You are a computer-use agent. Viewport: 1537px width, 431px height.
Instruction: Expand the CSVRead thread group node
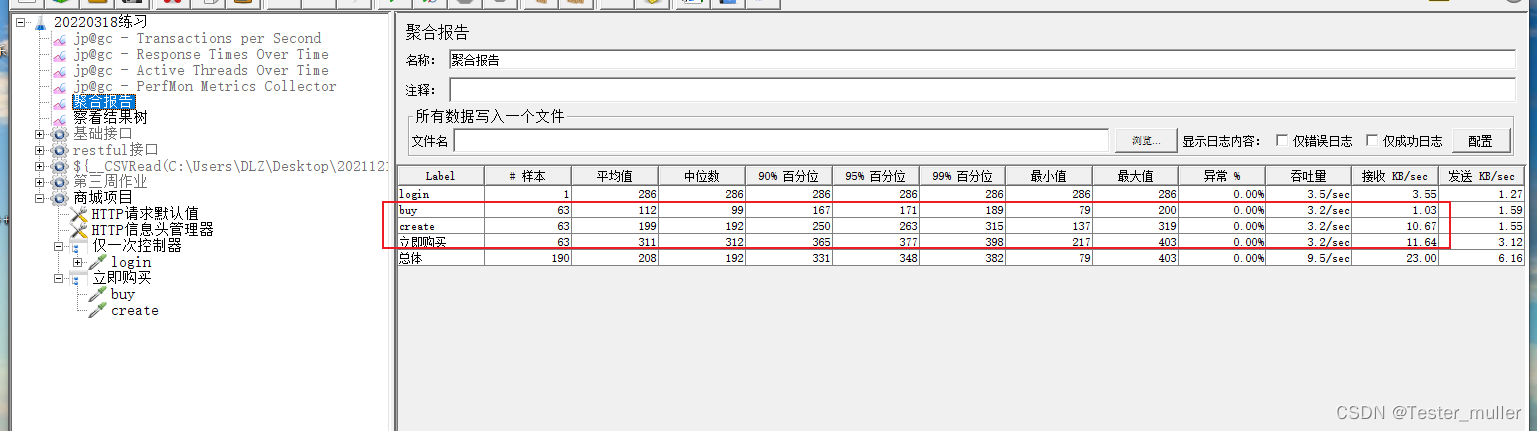tap(40, 166)
